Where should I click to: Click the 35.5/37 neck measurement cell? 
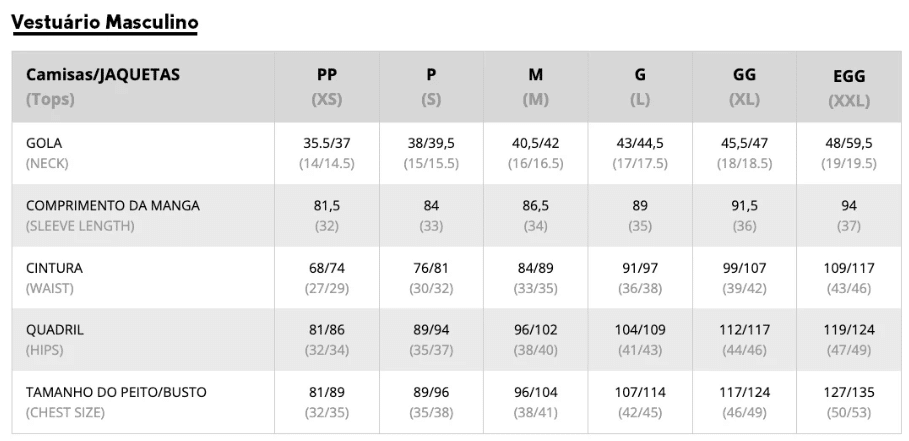(x=326, y=143)
